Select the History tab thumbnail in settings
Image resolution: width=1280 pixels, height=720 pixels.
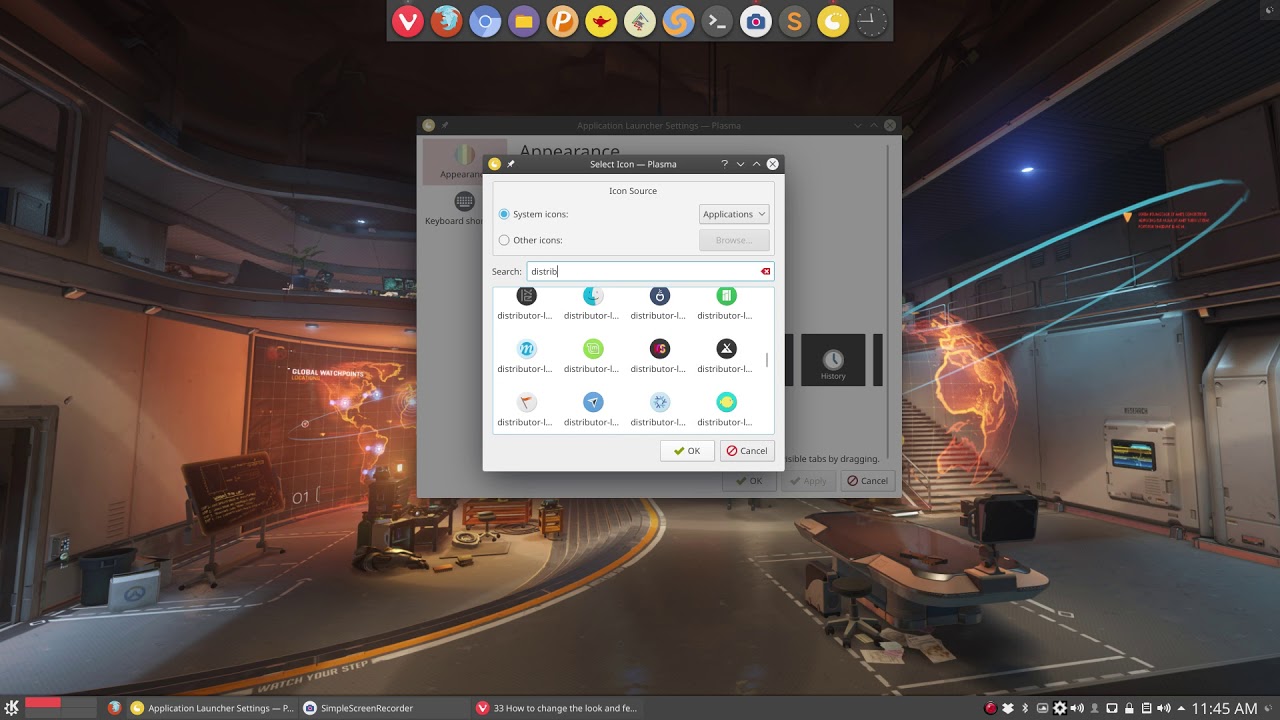click(x=833, y=360)
